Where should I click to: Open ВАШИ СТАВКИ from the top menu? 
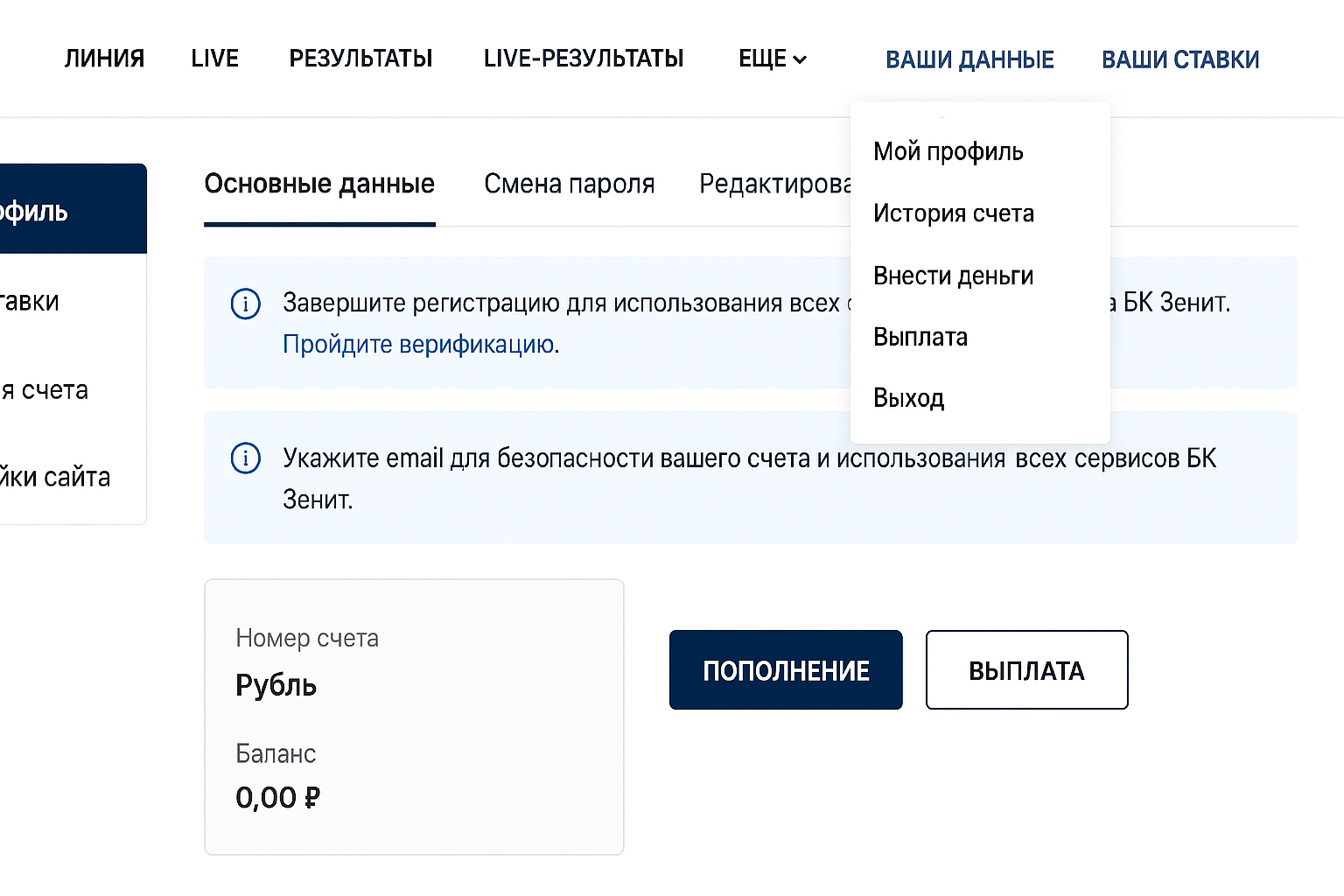1180,58
